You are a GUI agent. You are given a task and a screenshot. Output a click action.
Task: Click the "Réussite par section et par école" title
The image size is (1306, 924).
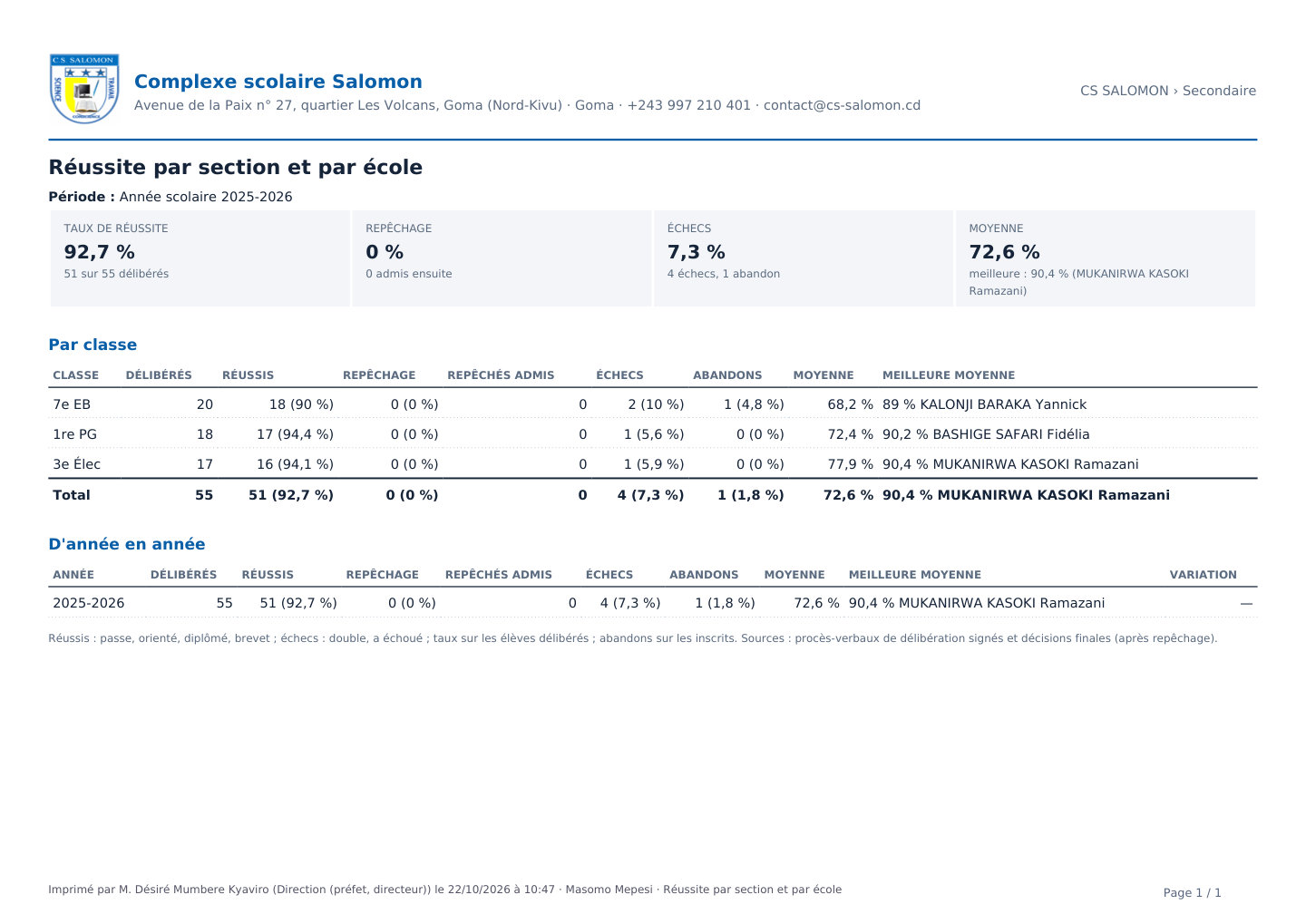(x=235, y=167)
